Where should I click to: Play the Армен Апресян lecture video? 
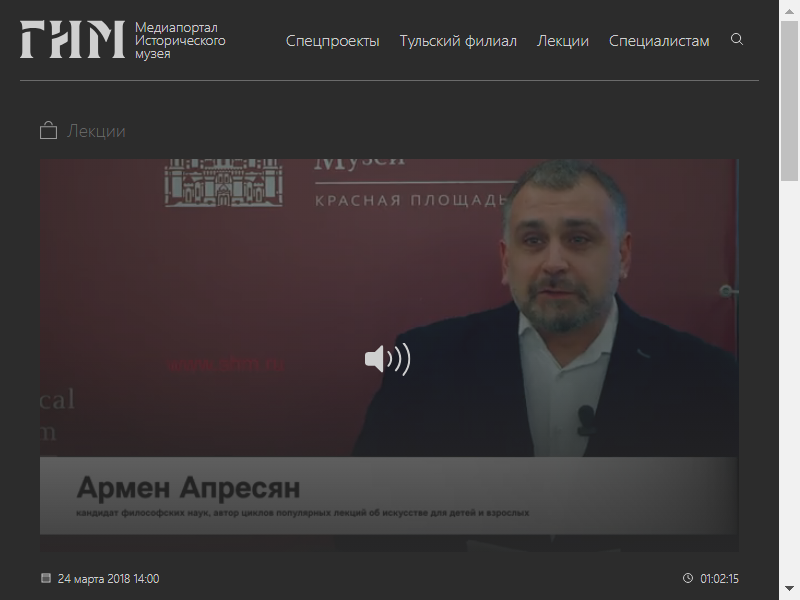[x=389, y=355]
